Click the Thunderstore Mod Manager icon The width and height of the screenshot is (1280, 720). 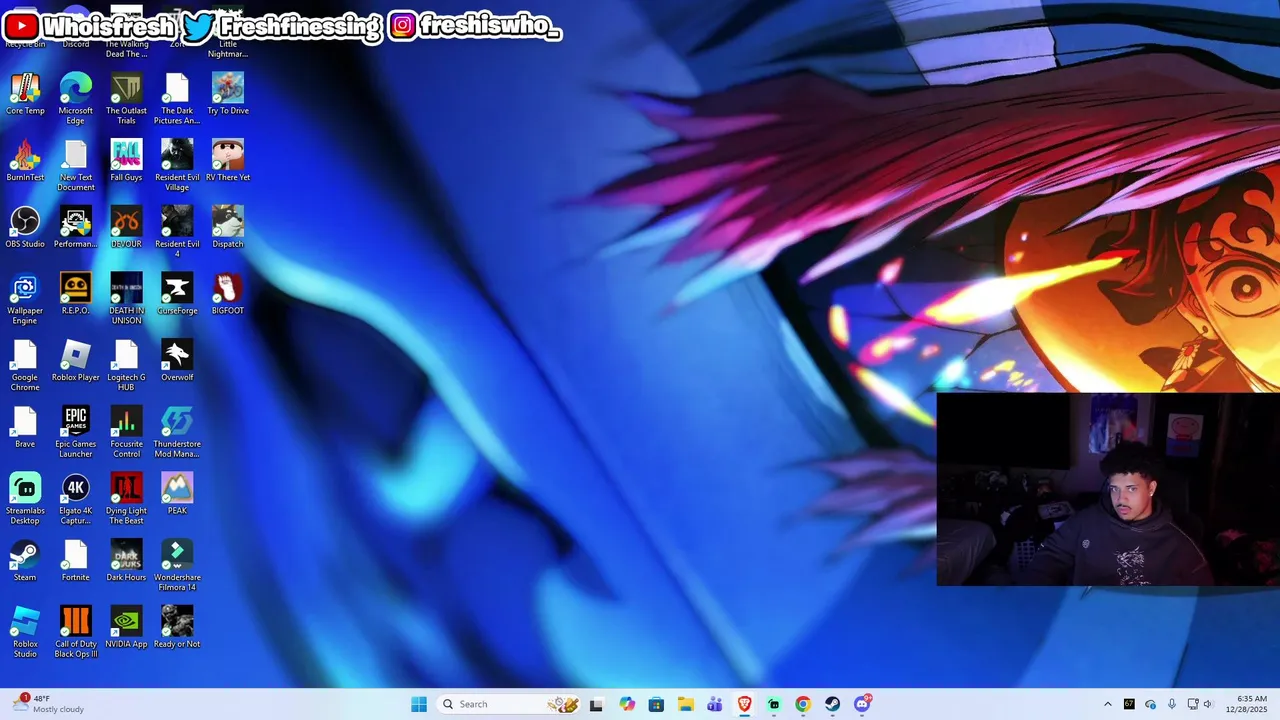pos(177,433)
